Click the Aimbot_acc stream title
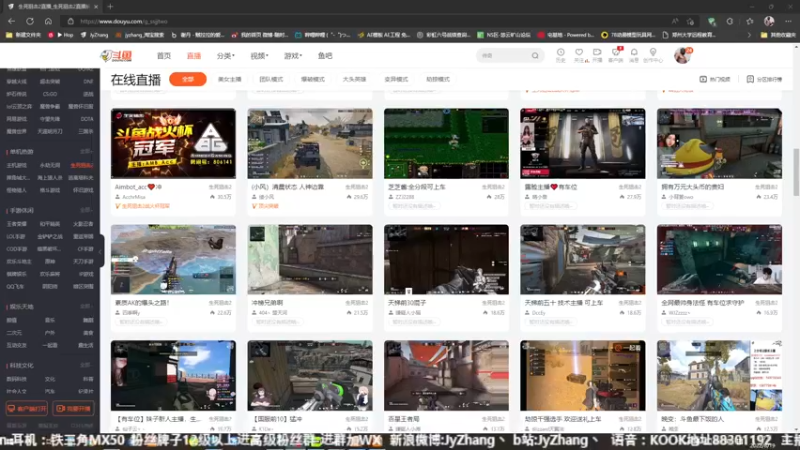800x450 pixels. pos(138,187)
